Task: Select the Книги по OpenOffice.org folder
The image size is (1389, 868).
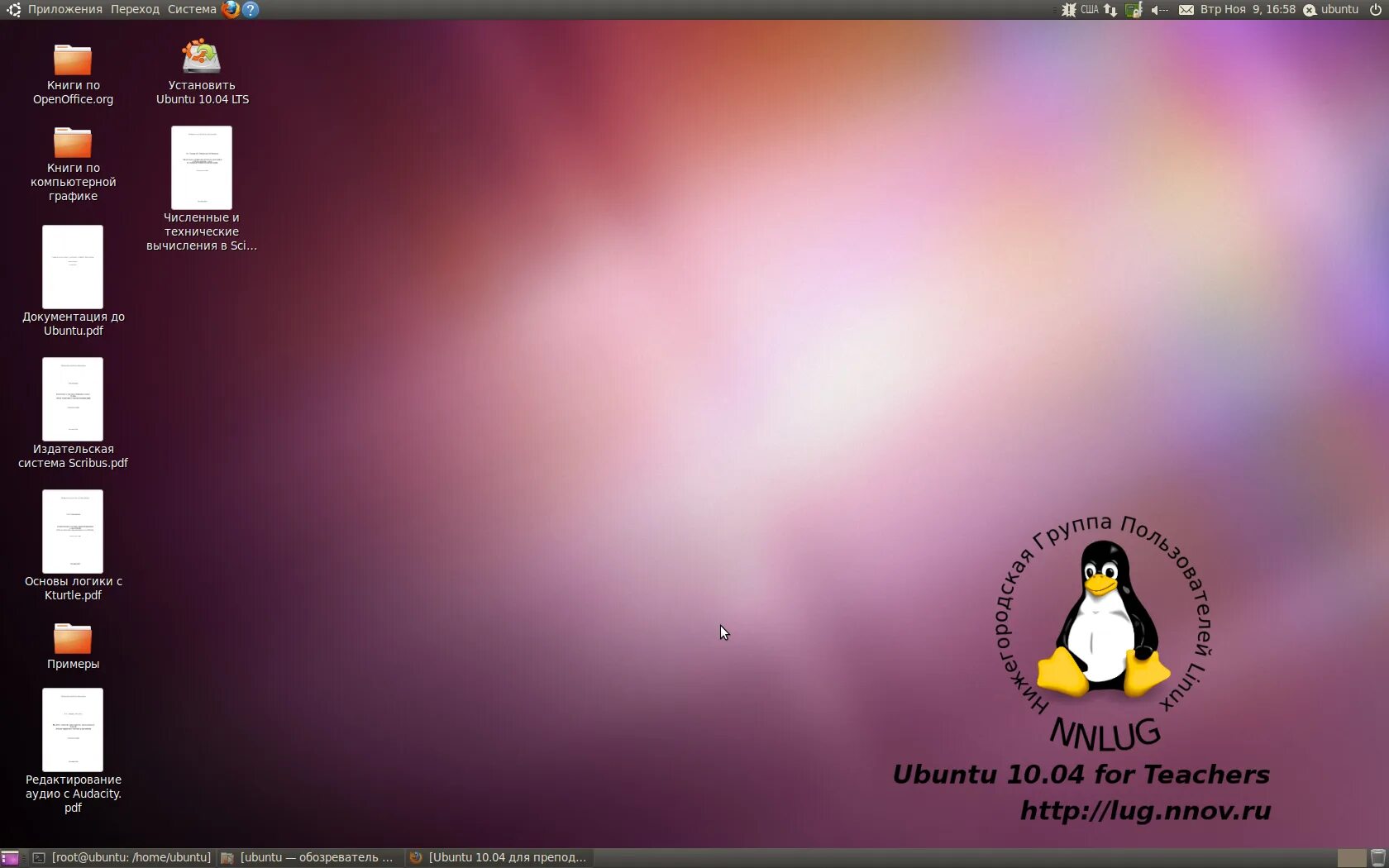Action: pyautogui.click(x=73, y=74)
